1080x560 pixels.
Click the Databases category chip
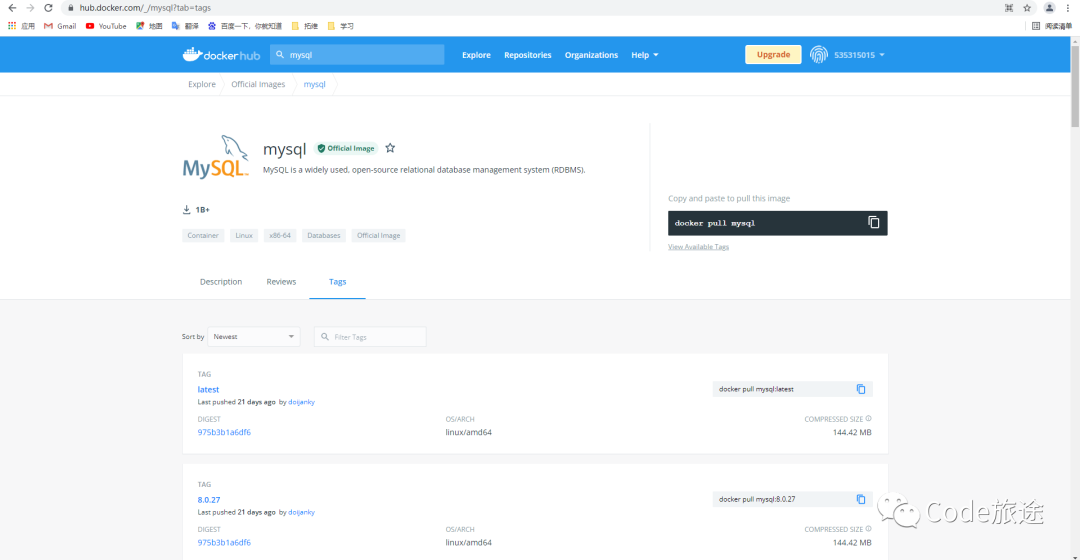(x=324, y=236)
